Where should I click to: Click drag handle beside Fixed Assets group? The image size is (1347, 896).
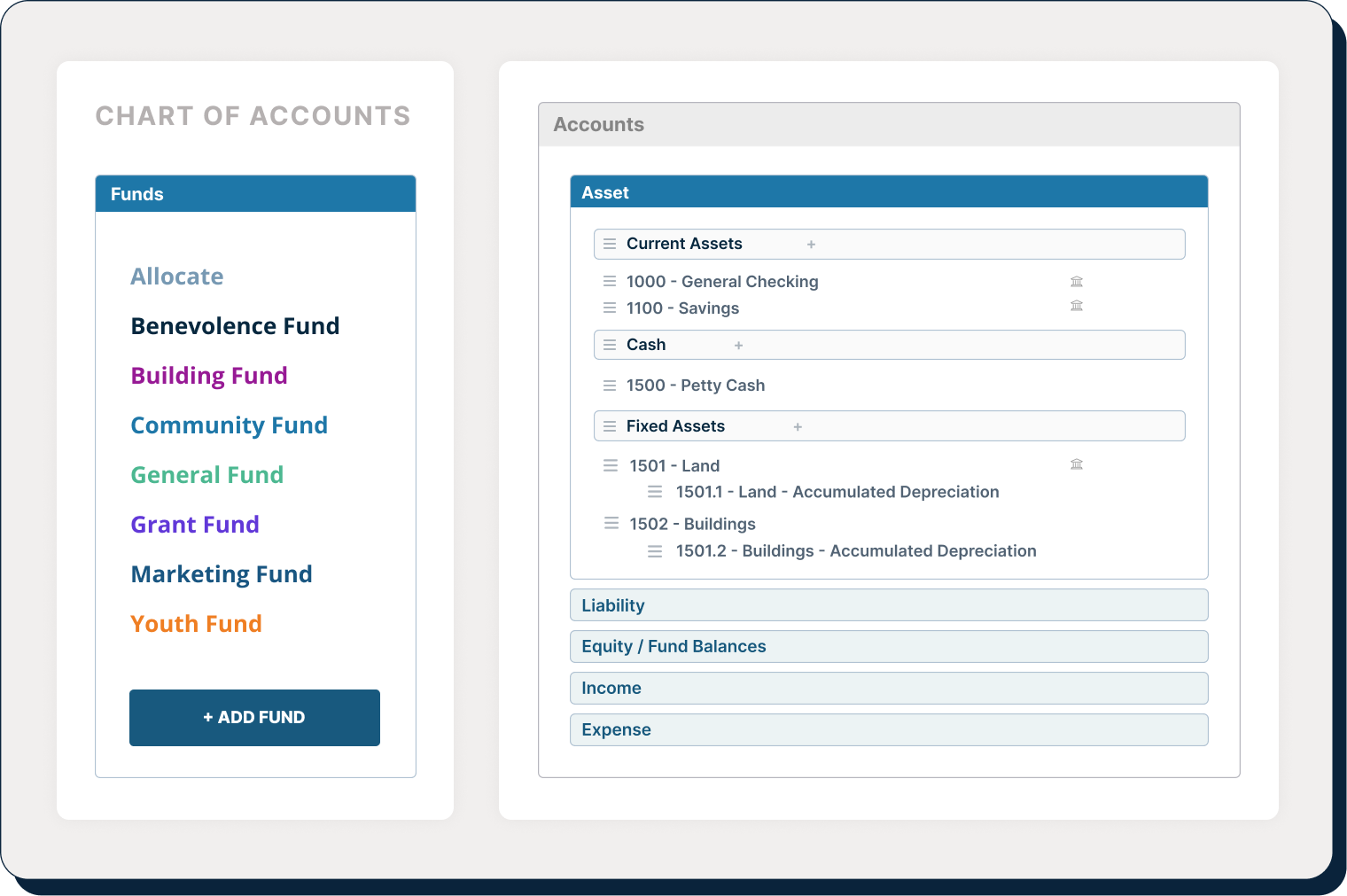pos(610,426)
